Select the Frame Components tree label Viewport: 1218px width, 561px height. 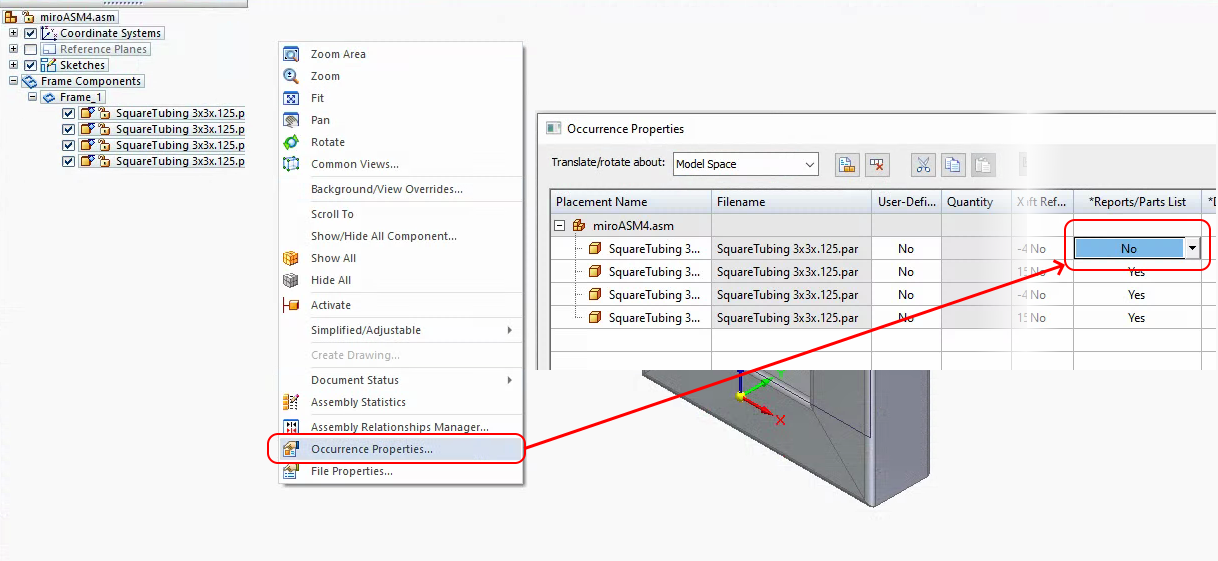pos(91,81)
